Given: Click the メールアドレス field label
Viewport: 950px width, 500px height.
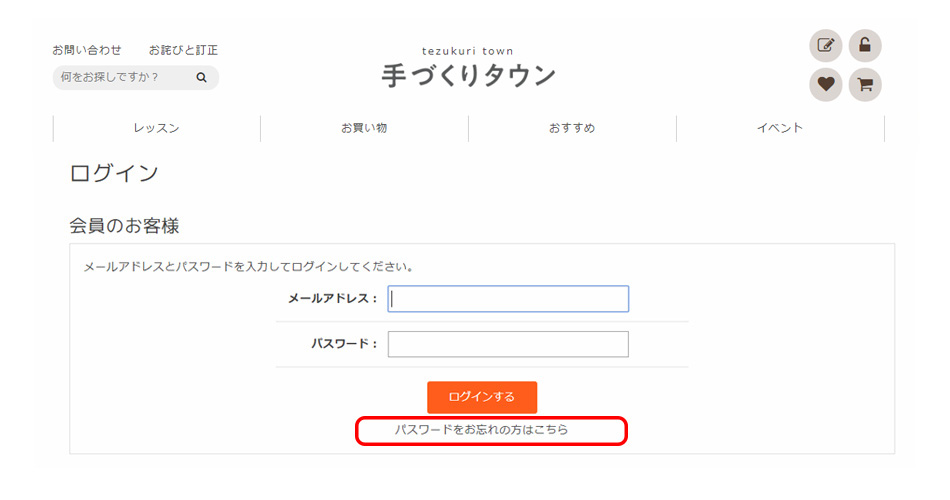Looking at the screenshot, I should (333, 299).
